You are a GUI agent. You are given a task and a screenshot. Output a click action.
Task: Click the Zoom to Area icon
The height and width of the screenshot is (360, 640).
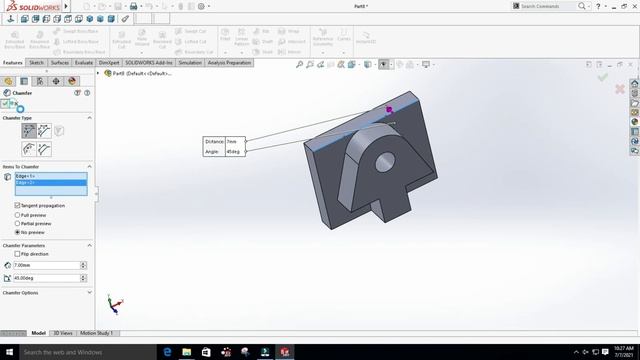click(x=310, y=64)
